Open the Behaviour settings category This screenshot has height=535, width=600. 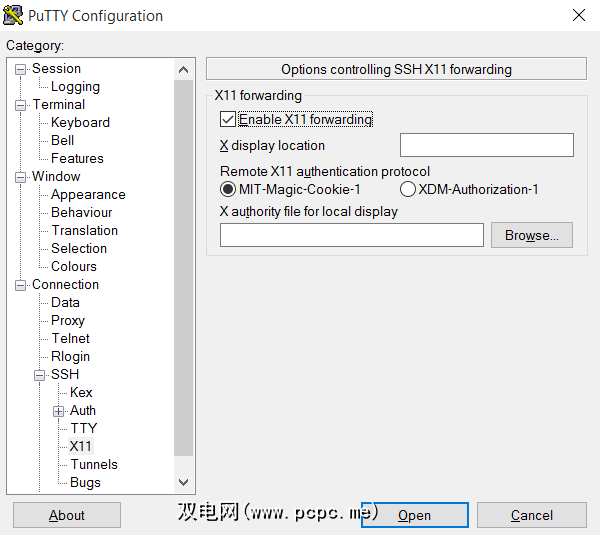pyautogui.click(x=82, y=212)
